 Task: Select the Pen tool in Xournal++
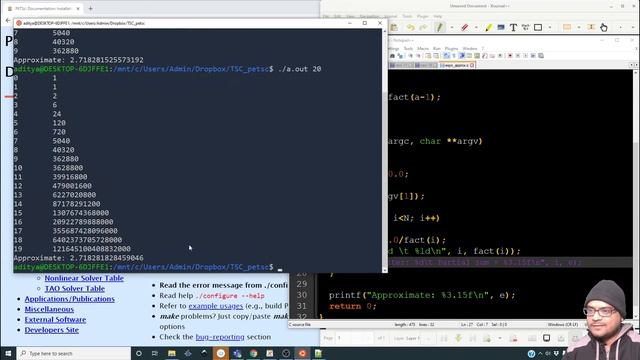coord(439,27)
